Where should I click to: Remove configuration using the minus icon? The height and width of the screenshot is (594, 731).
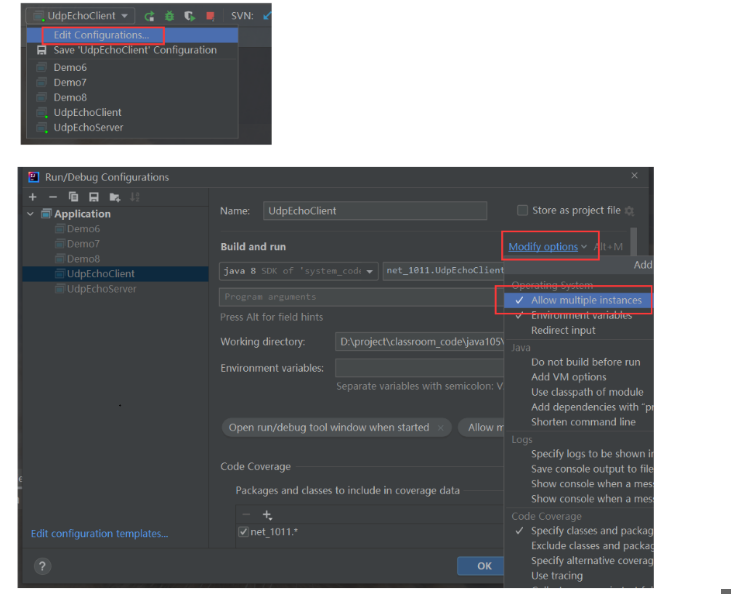pos(53,197)
